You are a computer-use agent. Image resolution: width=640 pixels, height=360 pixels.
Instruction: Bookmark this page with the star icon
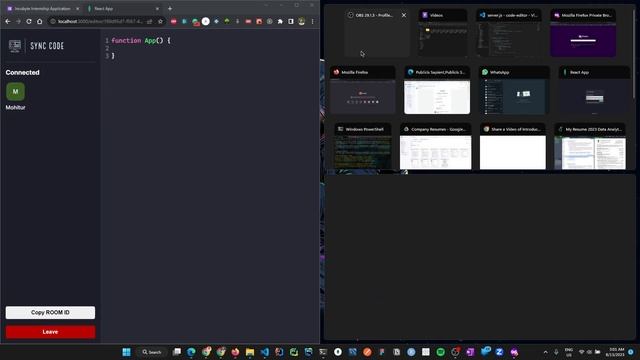point(160,21)
